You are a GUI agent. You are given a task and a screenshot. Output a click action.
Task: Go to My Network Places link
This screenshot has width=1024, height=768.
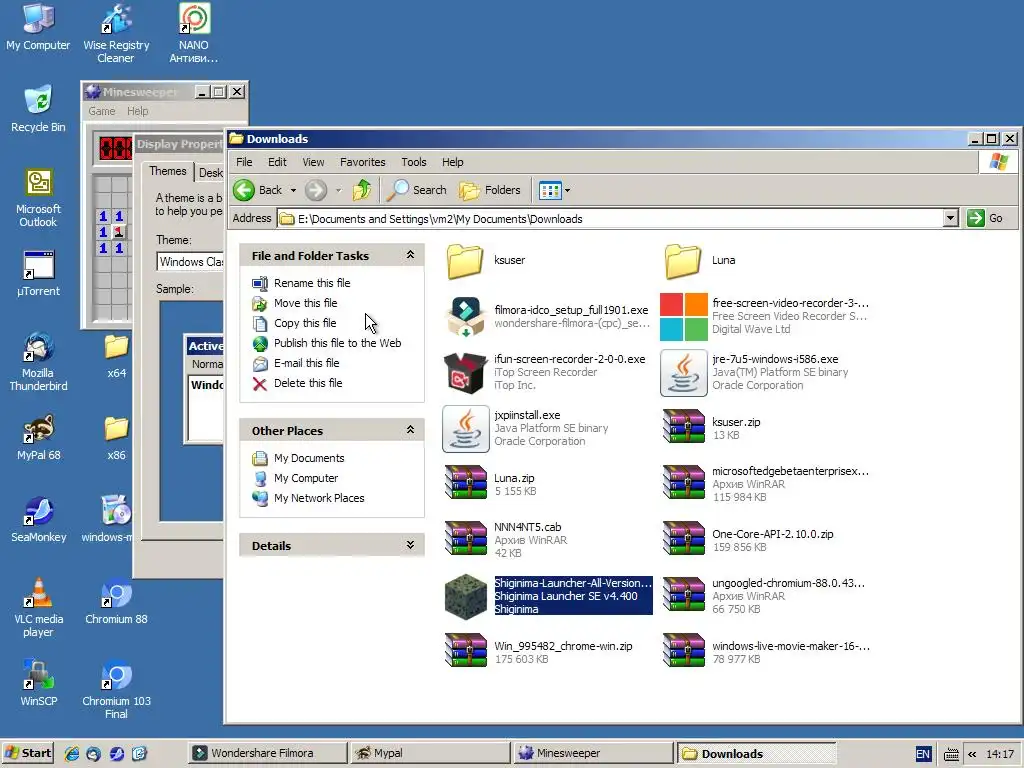319,498
